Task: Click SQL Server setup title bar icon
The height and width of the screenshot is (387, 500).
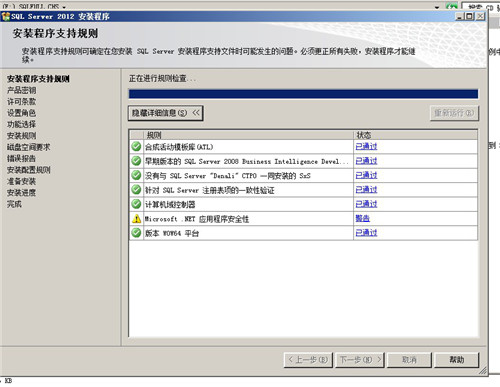Action: [x=6, y=16]
